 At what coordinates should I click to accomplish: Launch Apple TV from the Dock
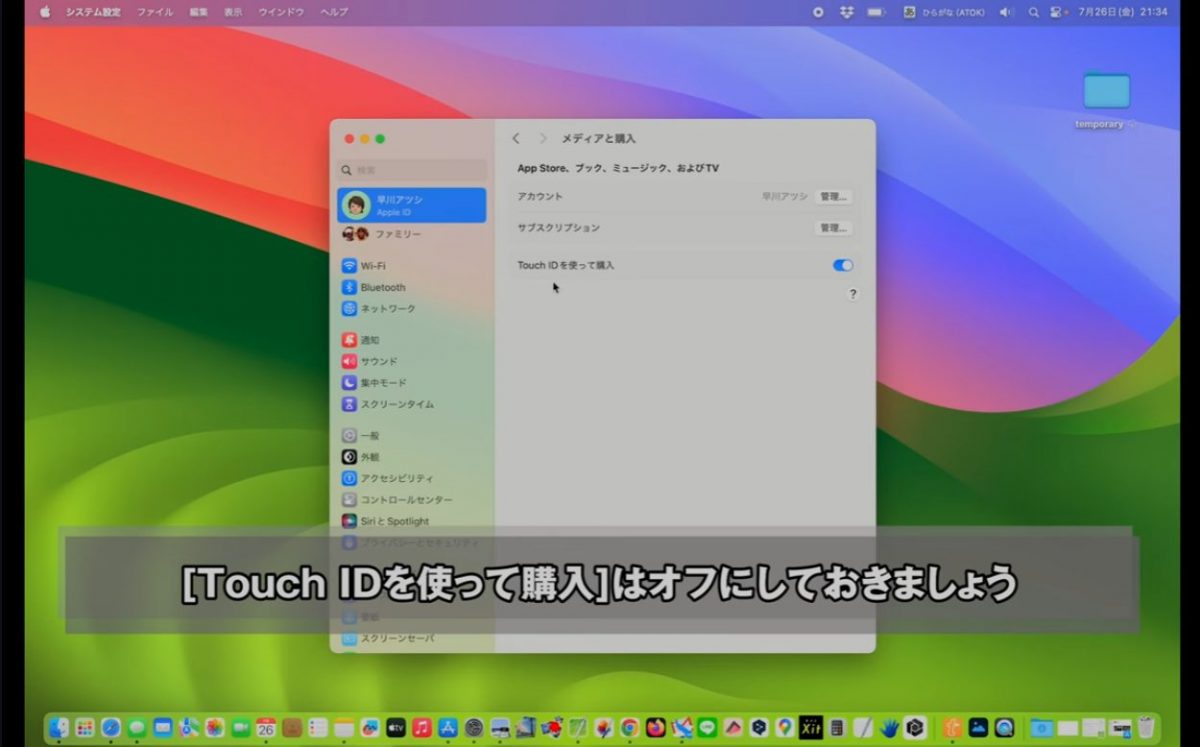pyautogui.click(x=396, y=728)
